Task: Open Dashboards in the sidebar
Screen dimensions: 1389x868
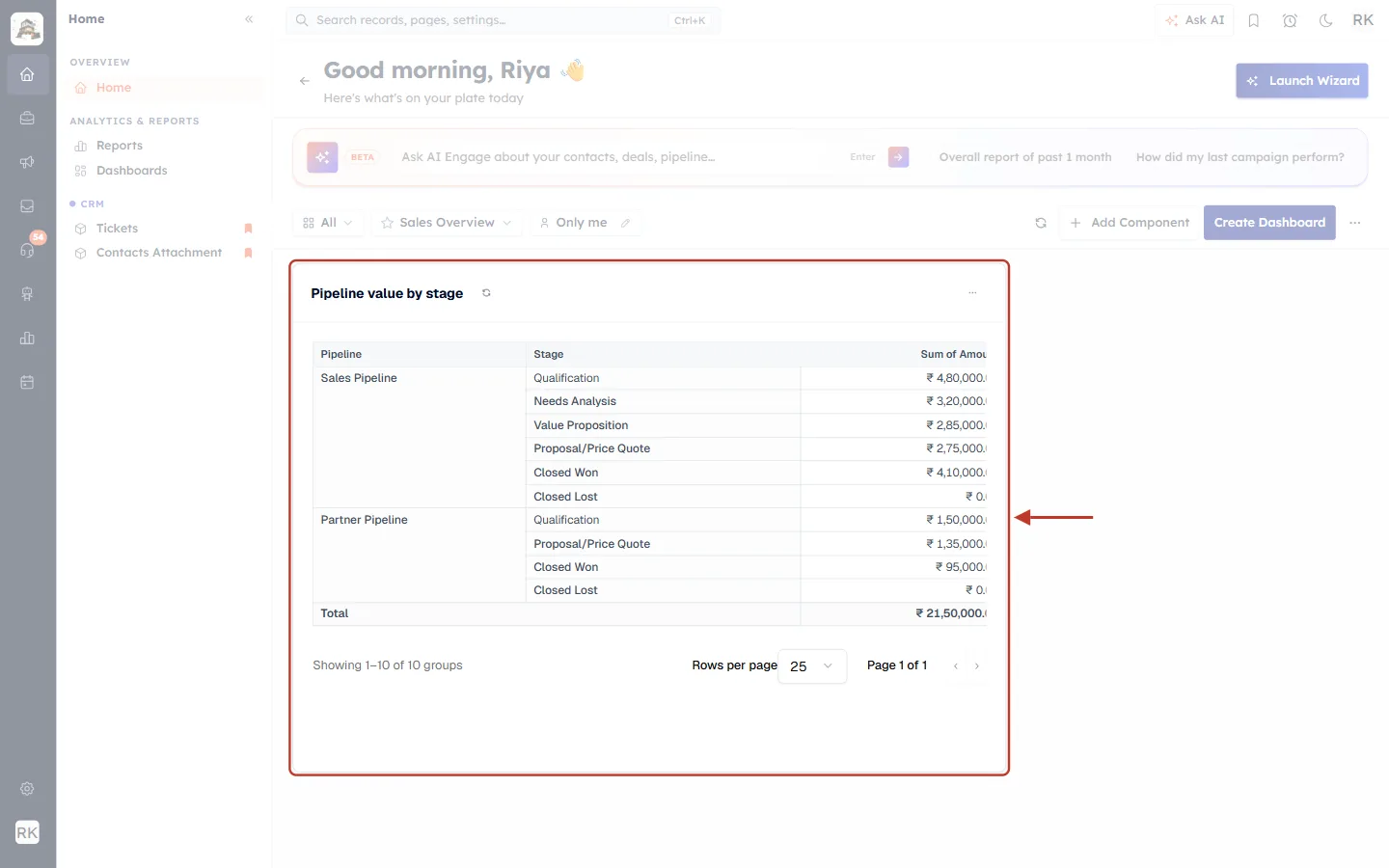Action: point(132,171)
